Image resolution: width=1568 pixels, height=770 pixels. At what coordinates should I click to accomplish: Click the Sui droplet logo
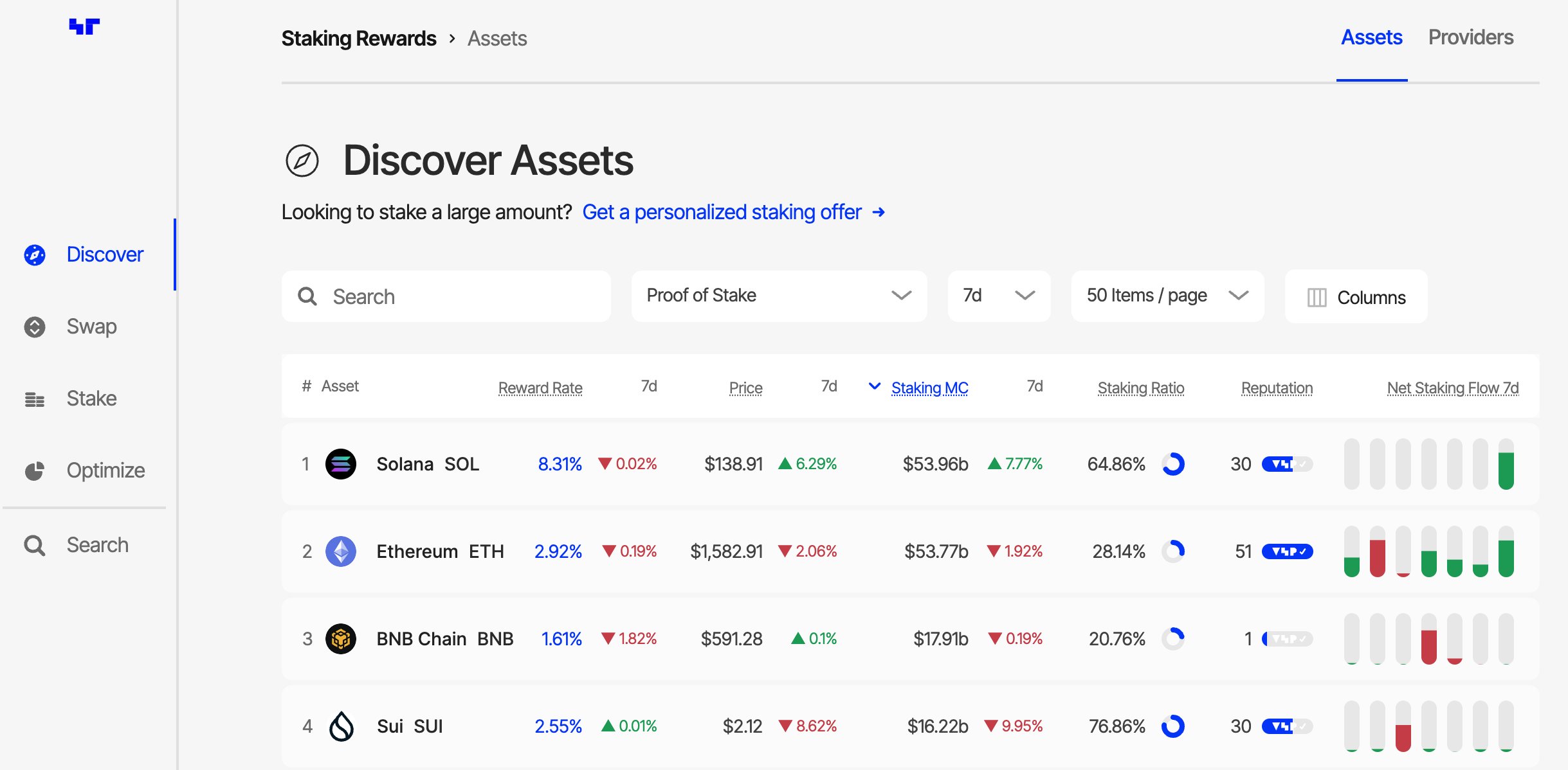(x=341, y=726)
